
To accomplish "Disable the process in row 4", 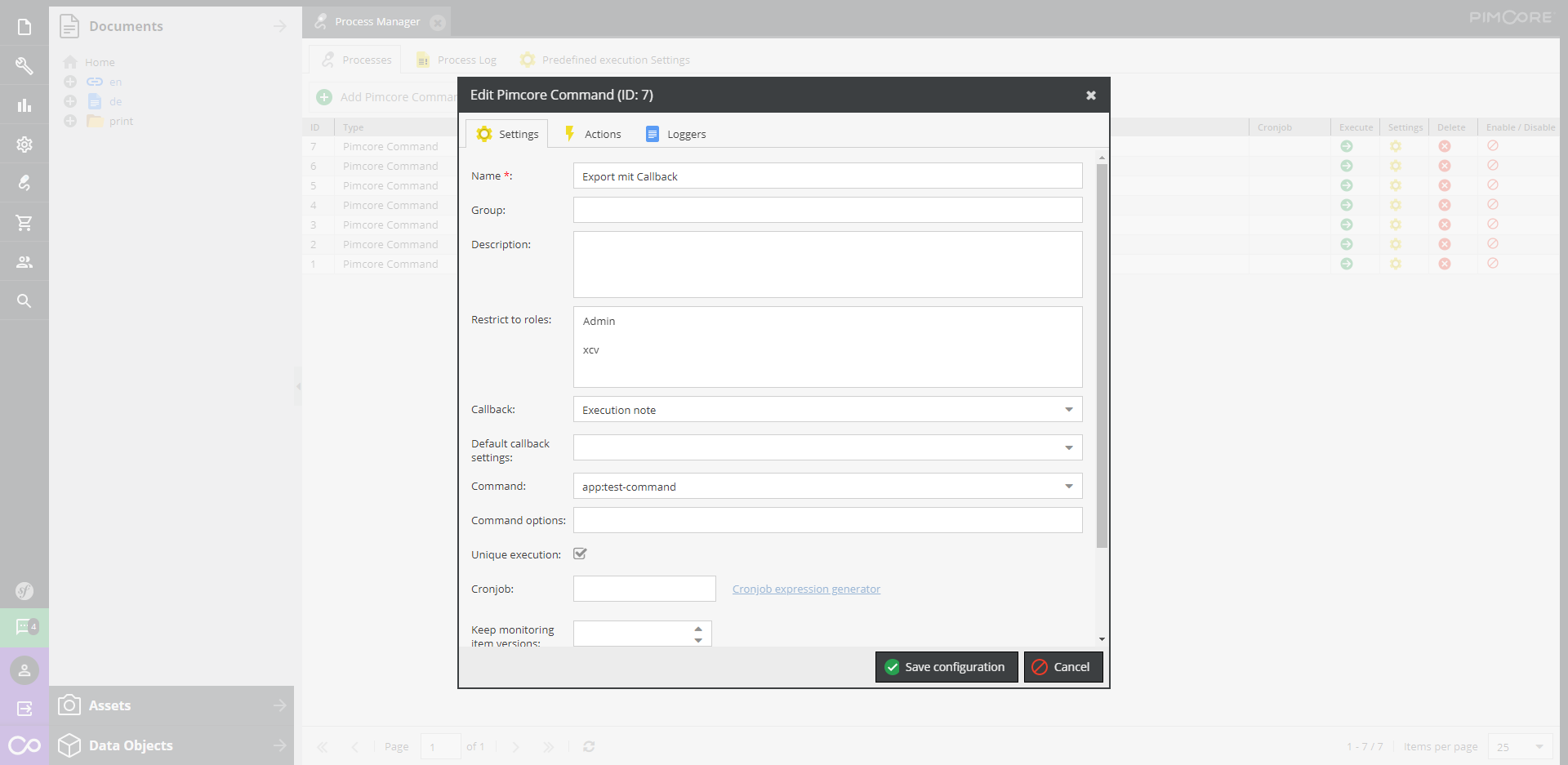I will coord(1493,205).
